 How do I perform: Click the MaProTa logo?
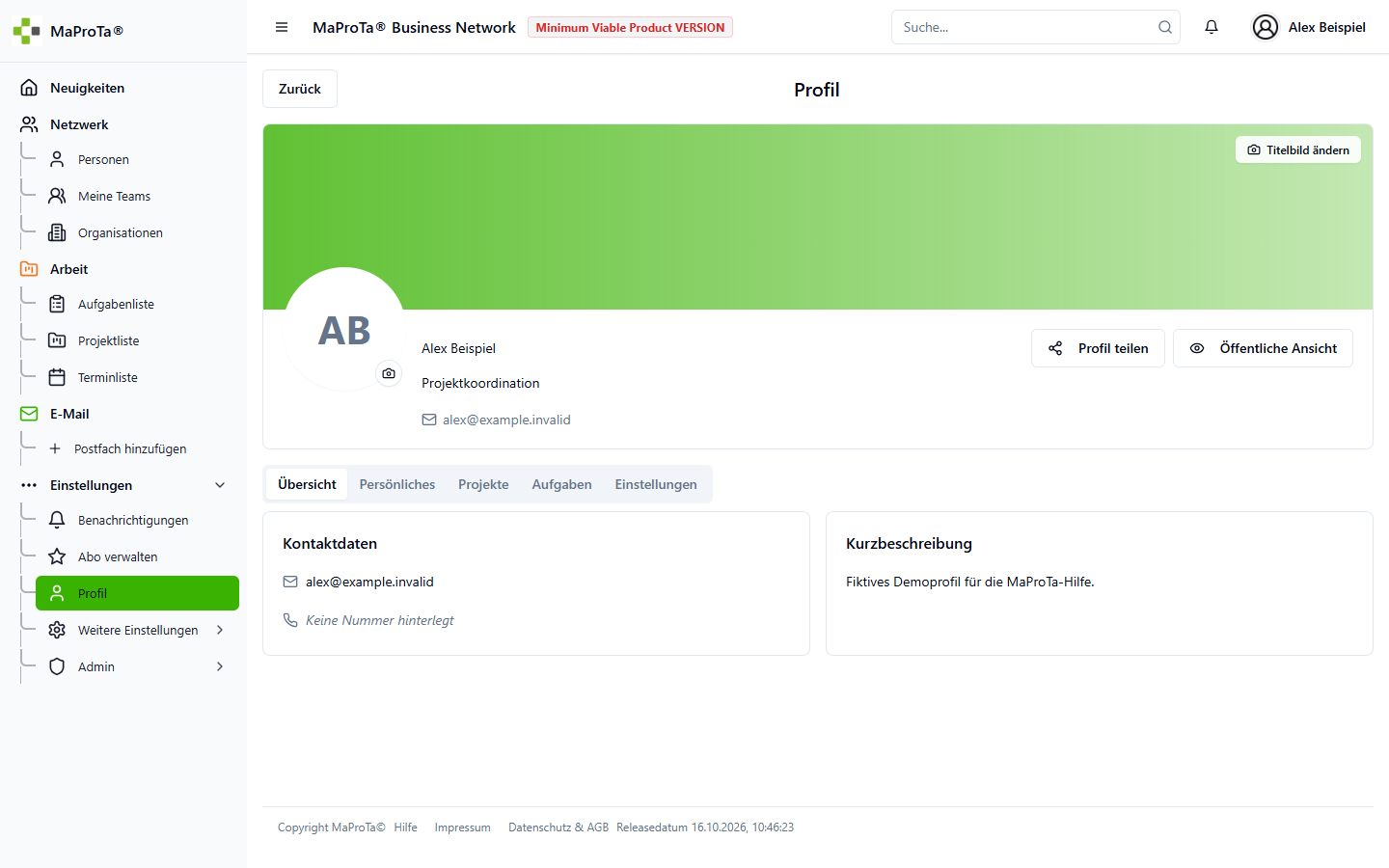[x=26, y=31]
